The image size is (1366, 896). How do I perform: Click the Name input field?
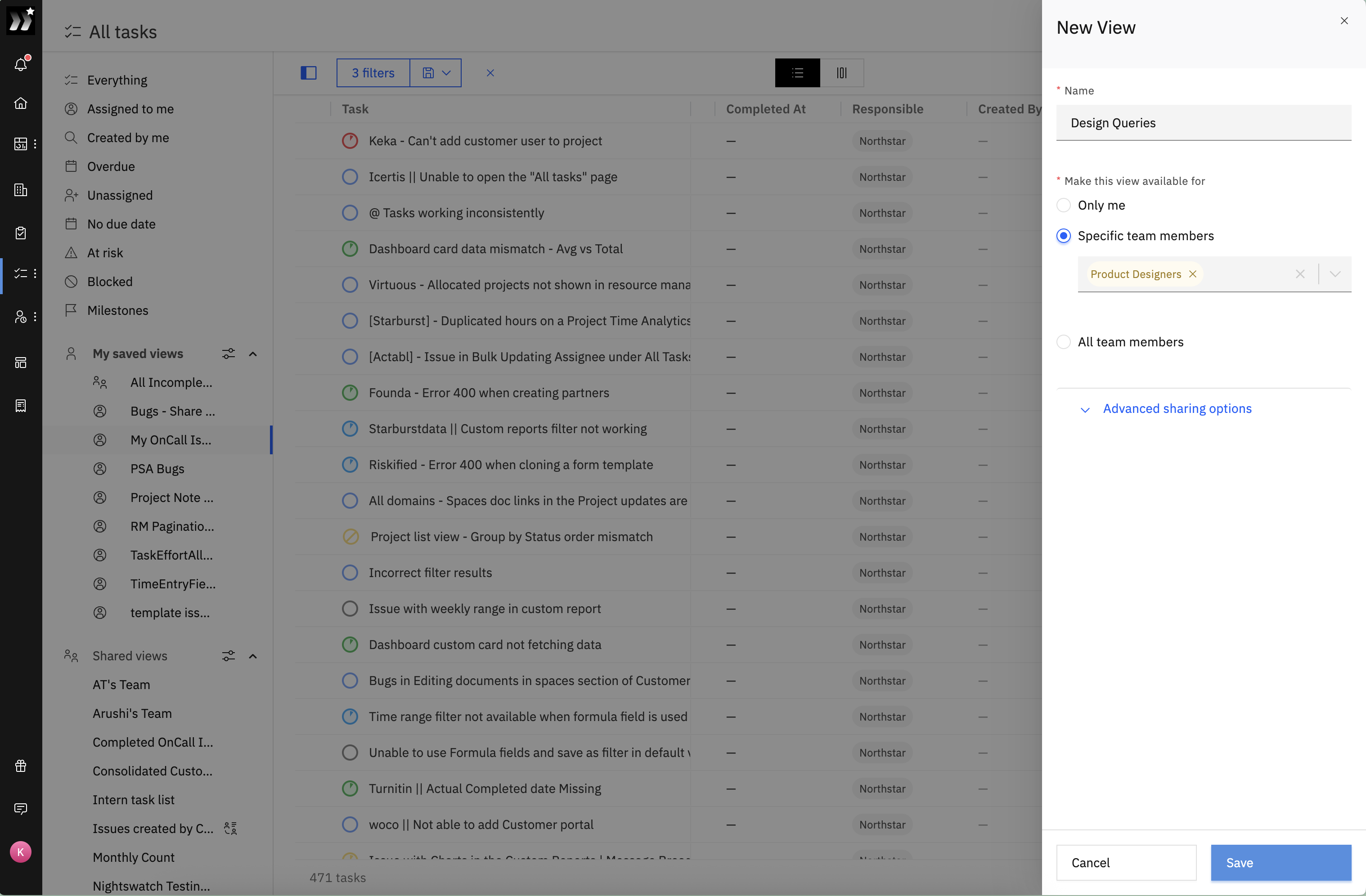tap(1203, 123)
